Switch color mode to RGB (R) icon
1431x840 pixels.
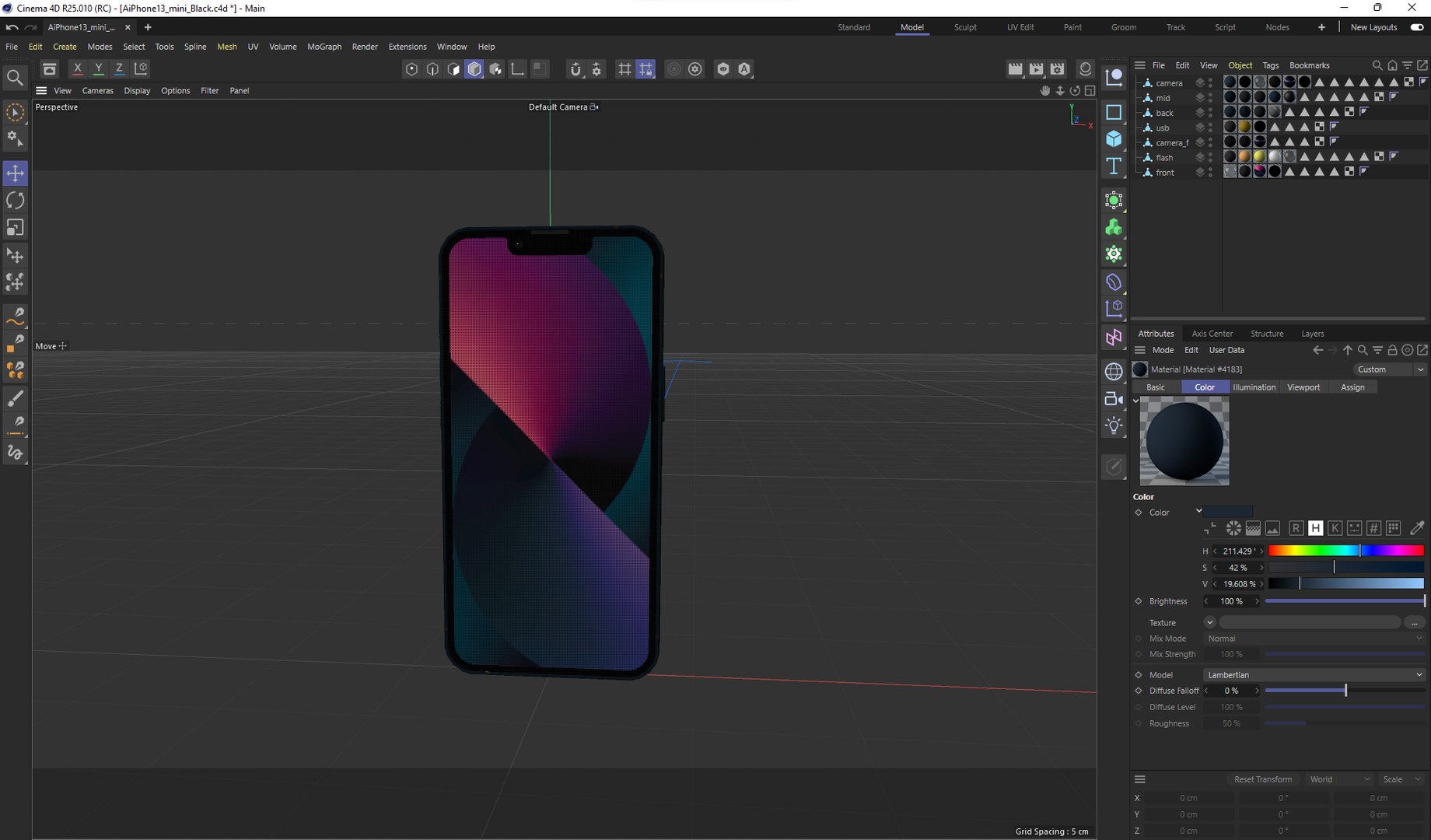point(1296,528)
